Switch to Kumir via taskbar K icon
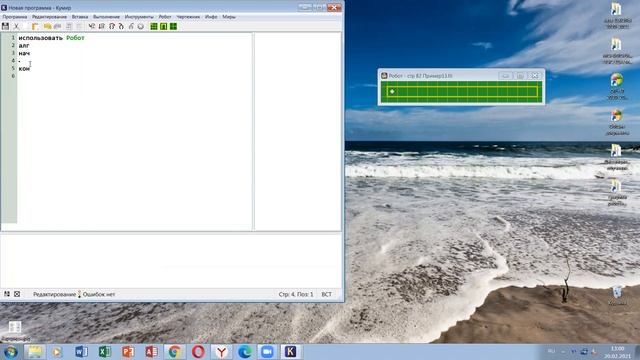Image resolution: width=640 pixels, height=360 pixels. tap(291, 351)
